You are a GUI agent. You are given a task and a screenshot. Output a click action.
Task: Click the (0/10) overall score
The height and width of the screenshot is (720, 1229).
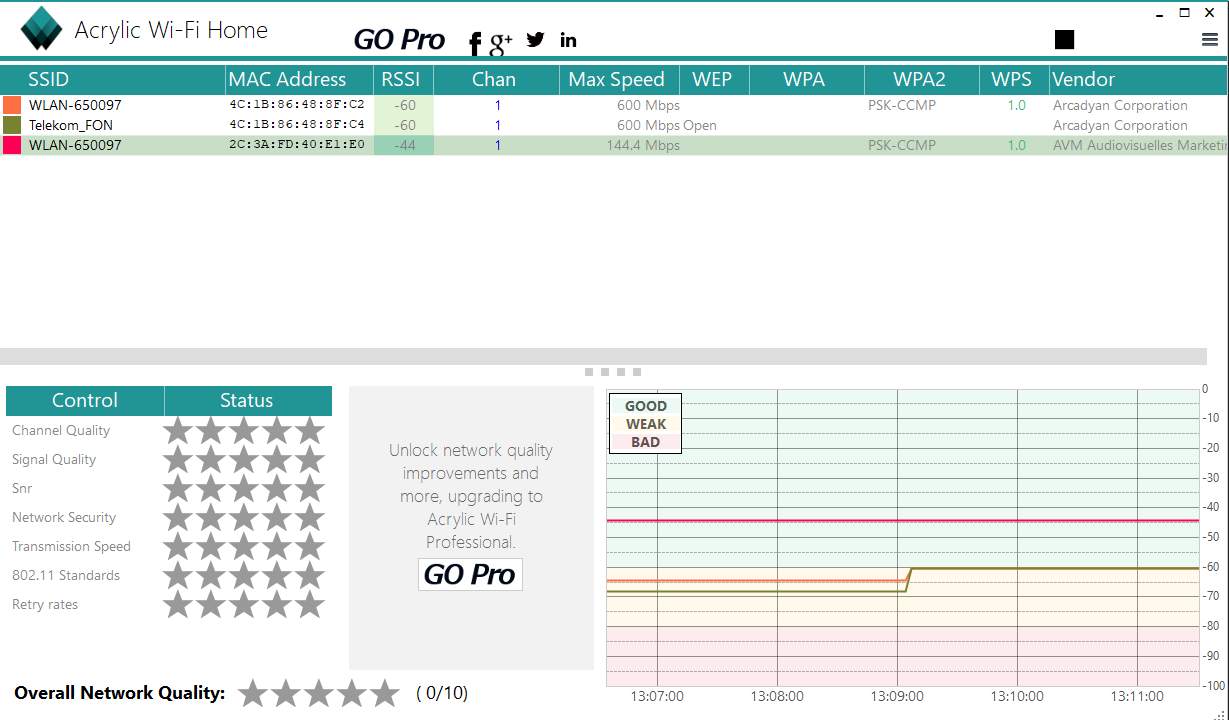pyautogui.click(x=442, y=693)
